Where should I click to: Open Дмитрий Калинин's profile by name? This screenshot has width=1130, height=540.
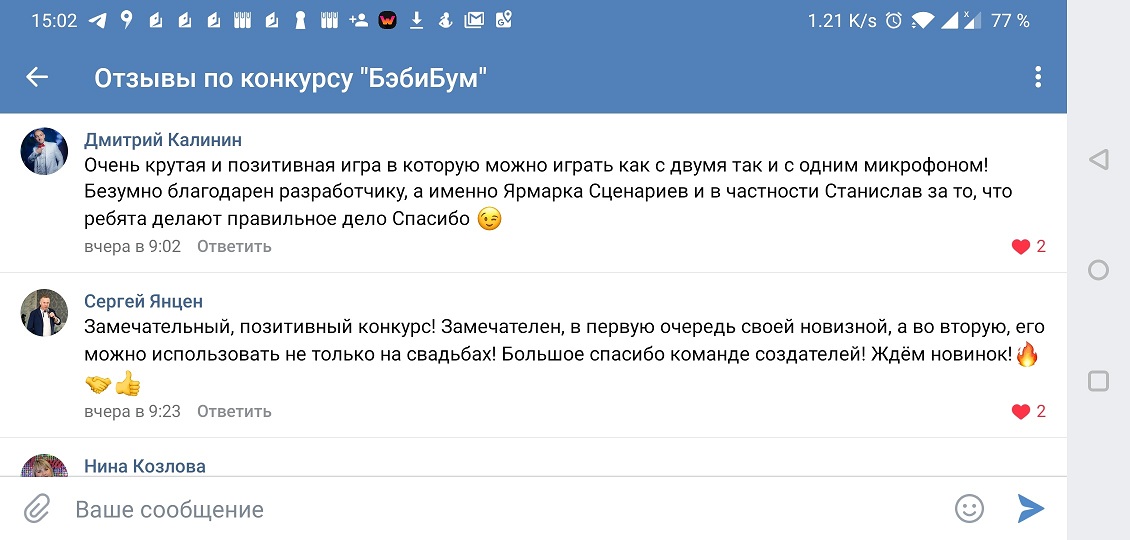pos(163,140)
